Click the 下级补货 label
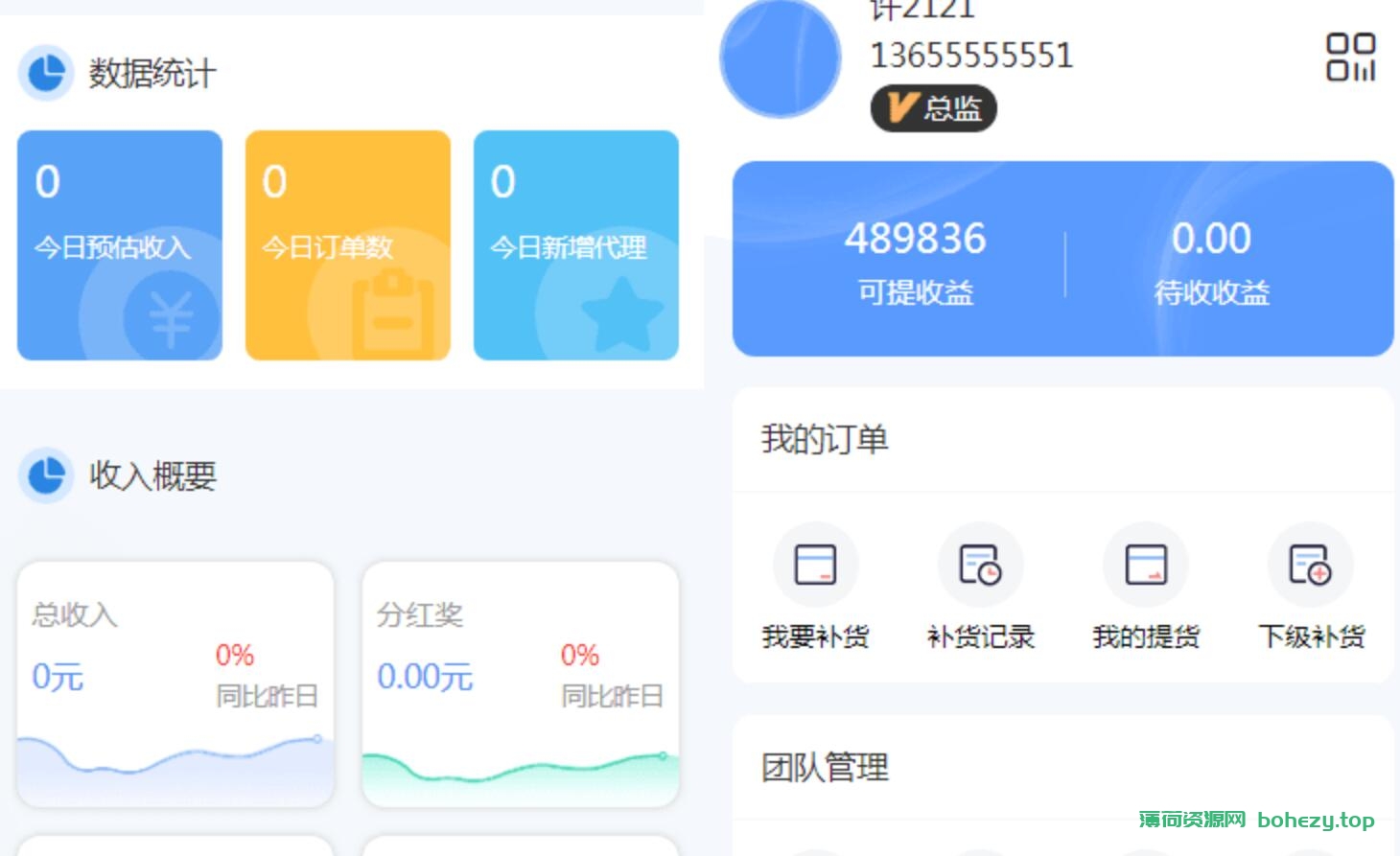This screenshot has width=1400, height=856. pyautogui.click(x=1310, y=636)
